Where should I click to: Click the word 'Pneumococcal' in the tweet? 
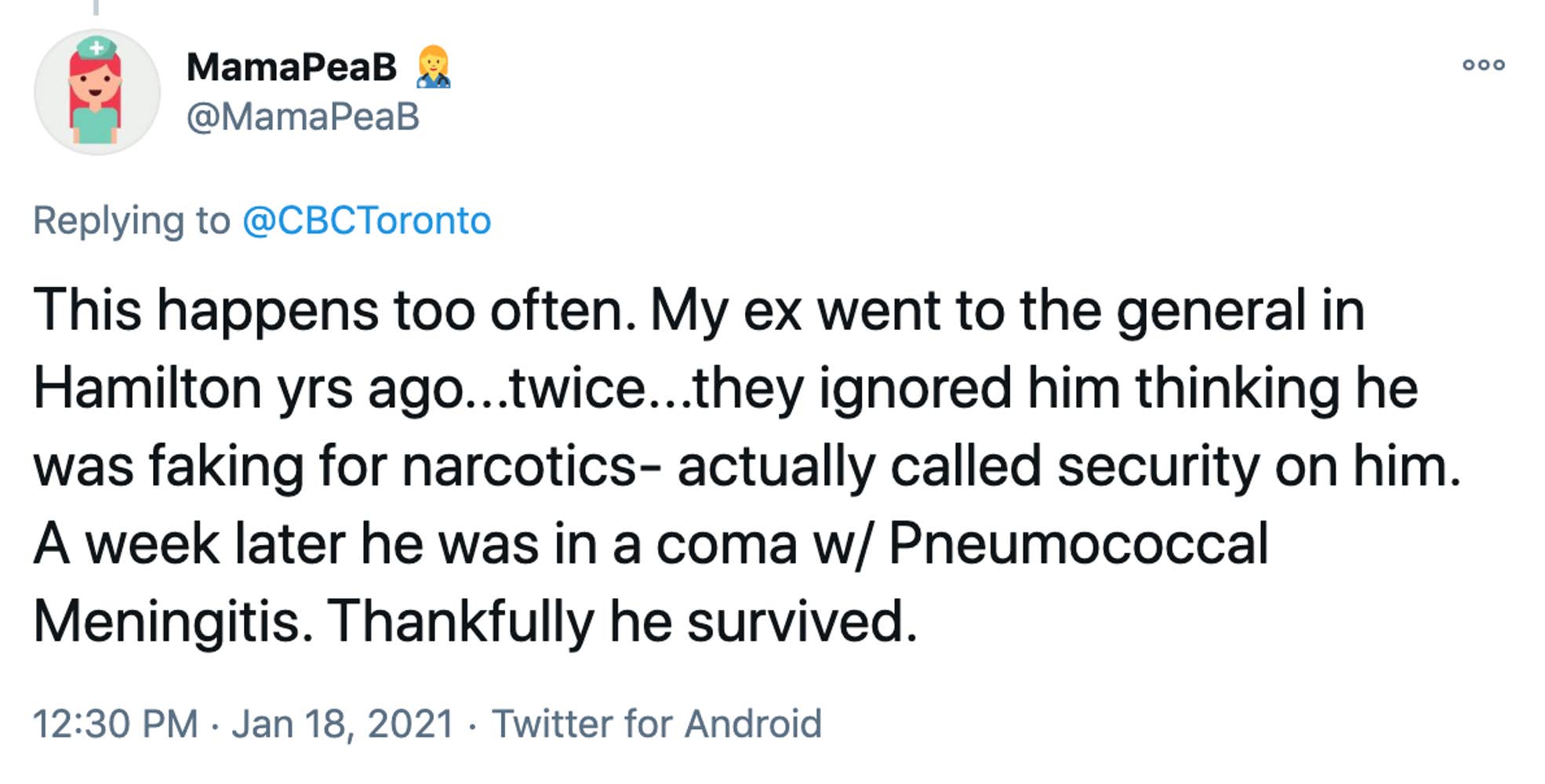[1078, 543]
